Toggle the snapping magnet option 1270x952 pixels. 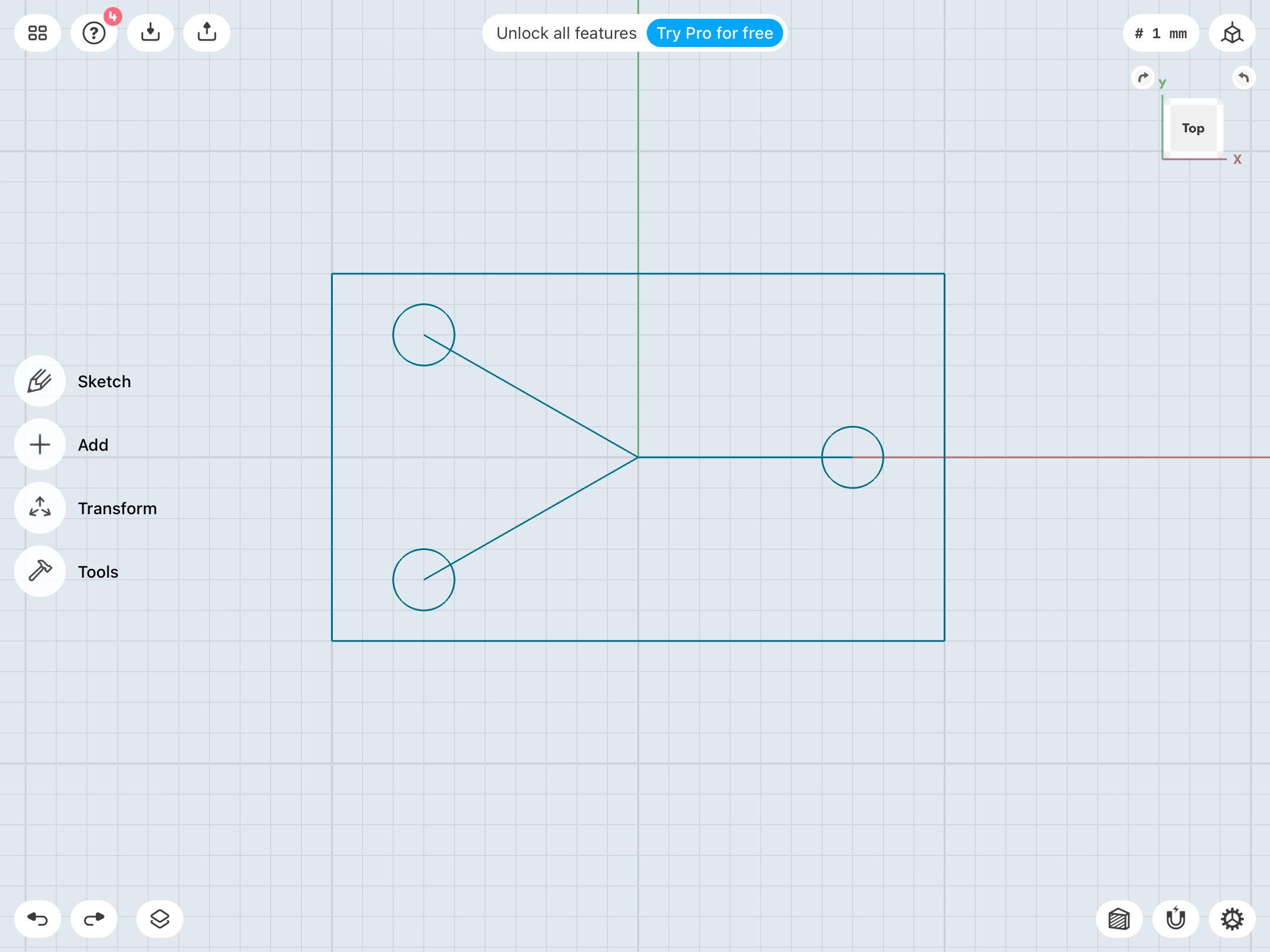[x=1176, y=919]
